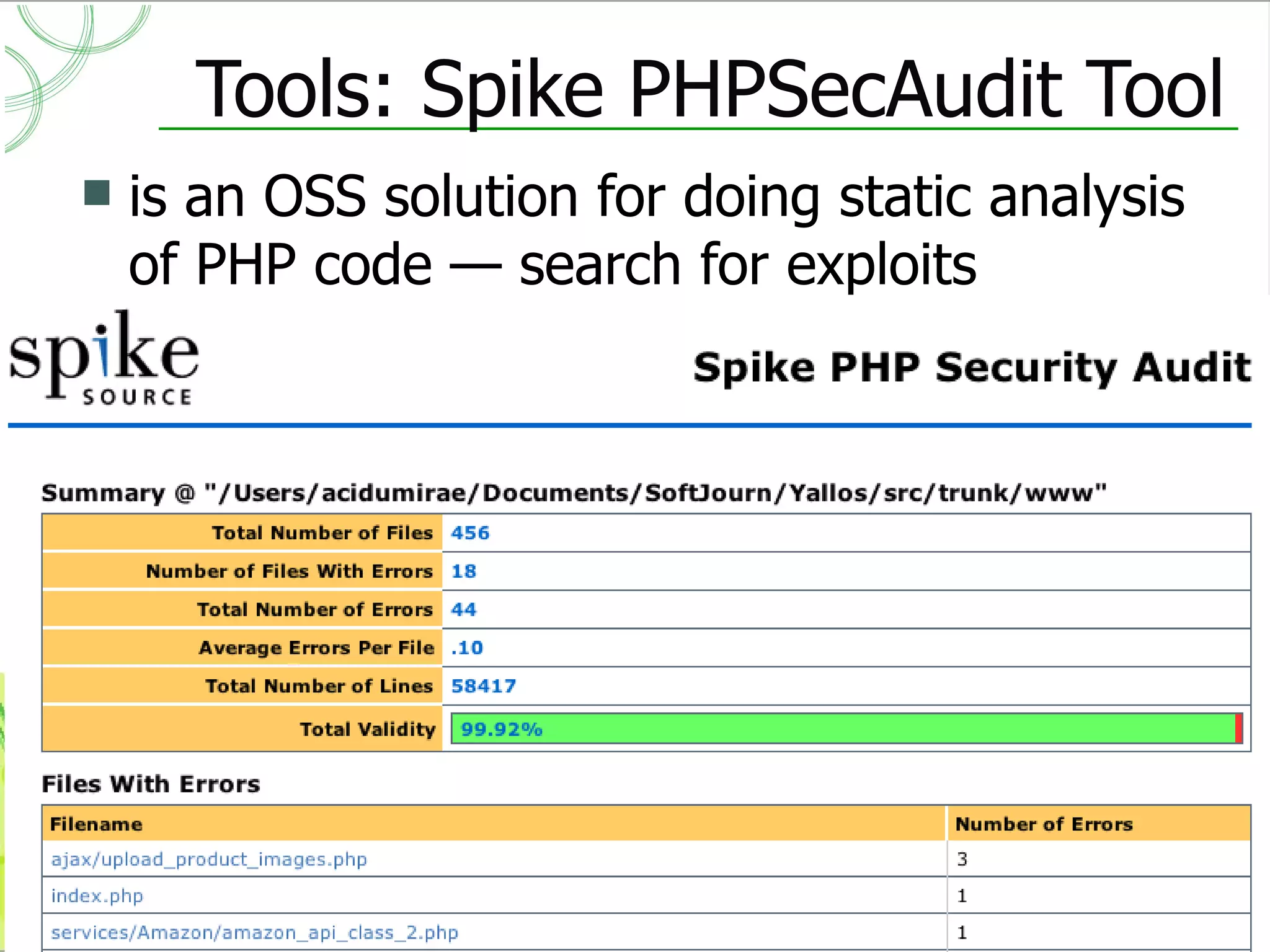The image size is (1270, 952).
Task: Click the Total Validity label
Action: tap(368, 729)
